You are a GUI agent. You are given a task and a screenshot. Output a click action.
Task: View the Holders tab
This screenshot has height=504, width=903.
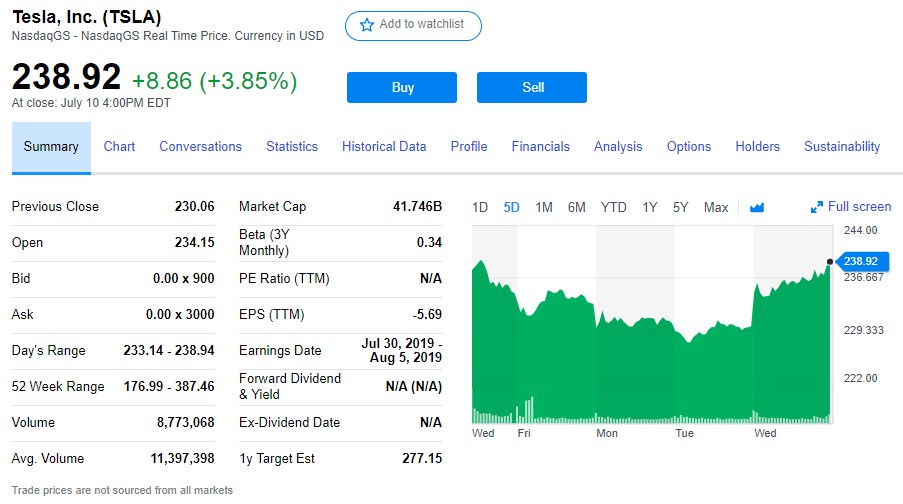click(x=757, y=147)
